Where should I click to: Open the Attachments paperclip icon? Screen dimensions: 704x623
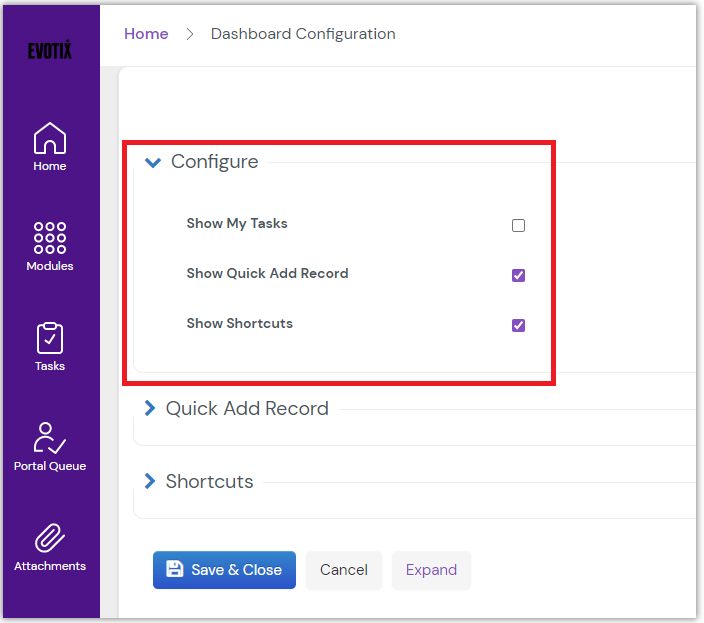pyautogui.click(x=50, y=538)
